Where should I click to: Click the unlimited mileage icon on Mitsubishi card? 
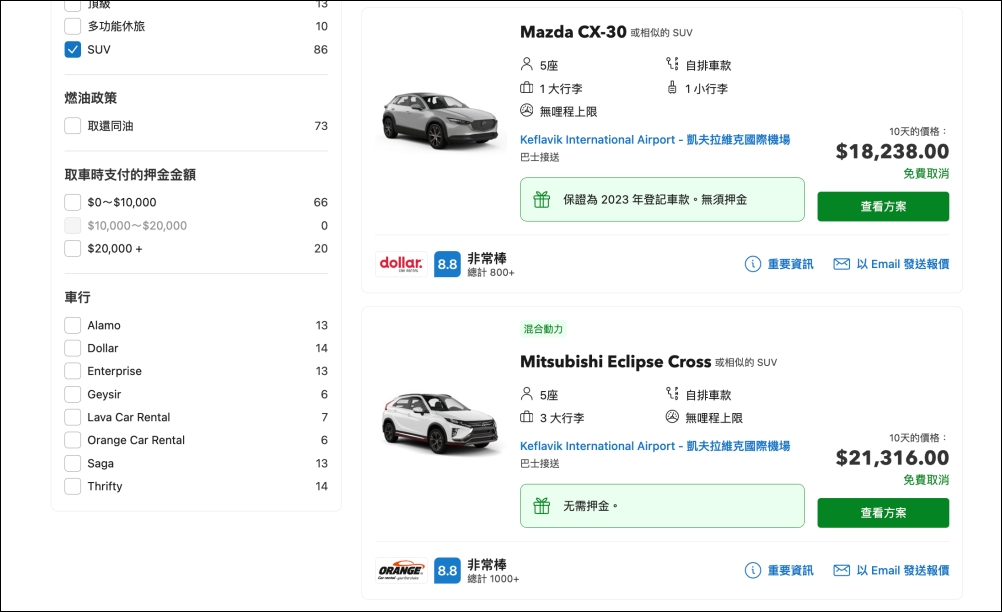[672, 417]
